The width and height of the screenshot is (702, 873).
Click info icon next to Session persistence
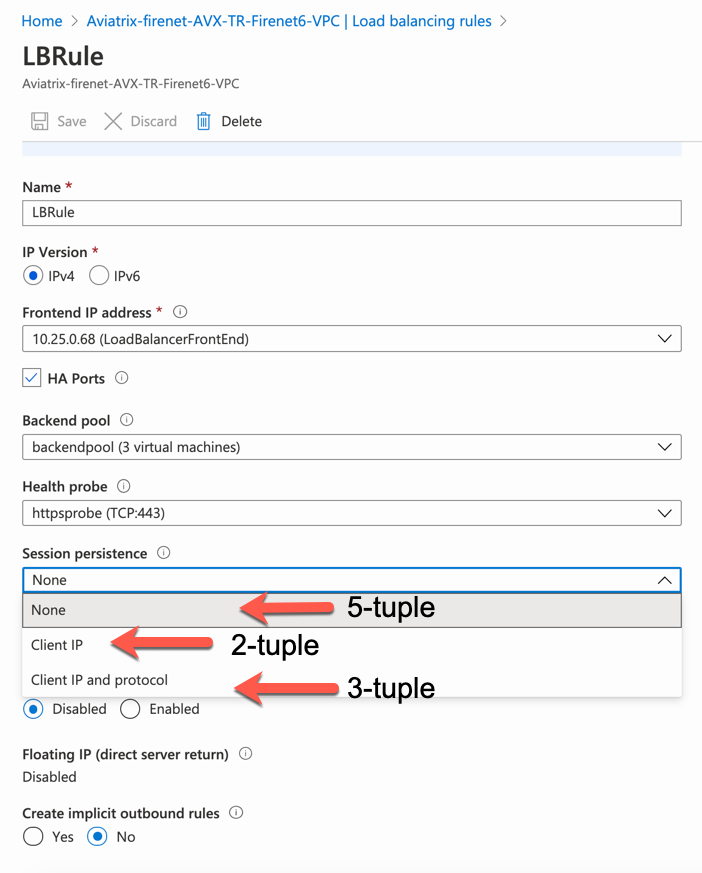tap(164, 553)
